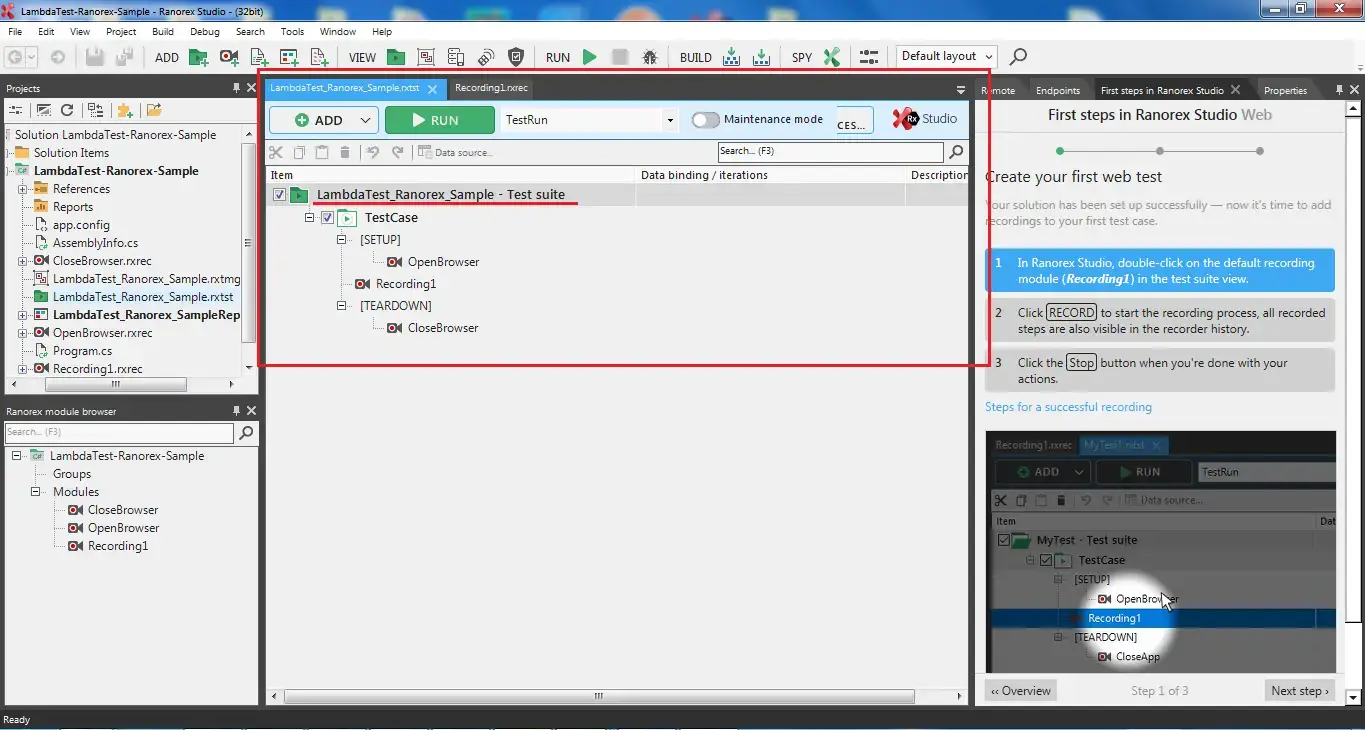Click the refresh icon in Projects panel toolbar
The image size is (1365, 730).
click(67, 111)
